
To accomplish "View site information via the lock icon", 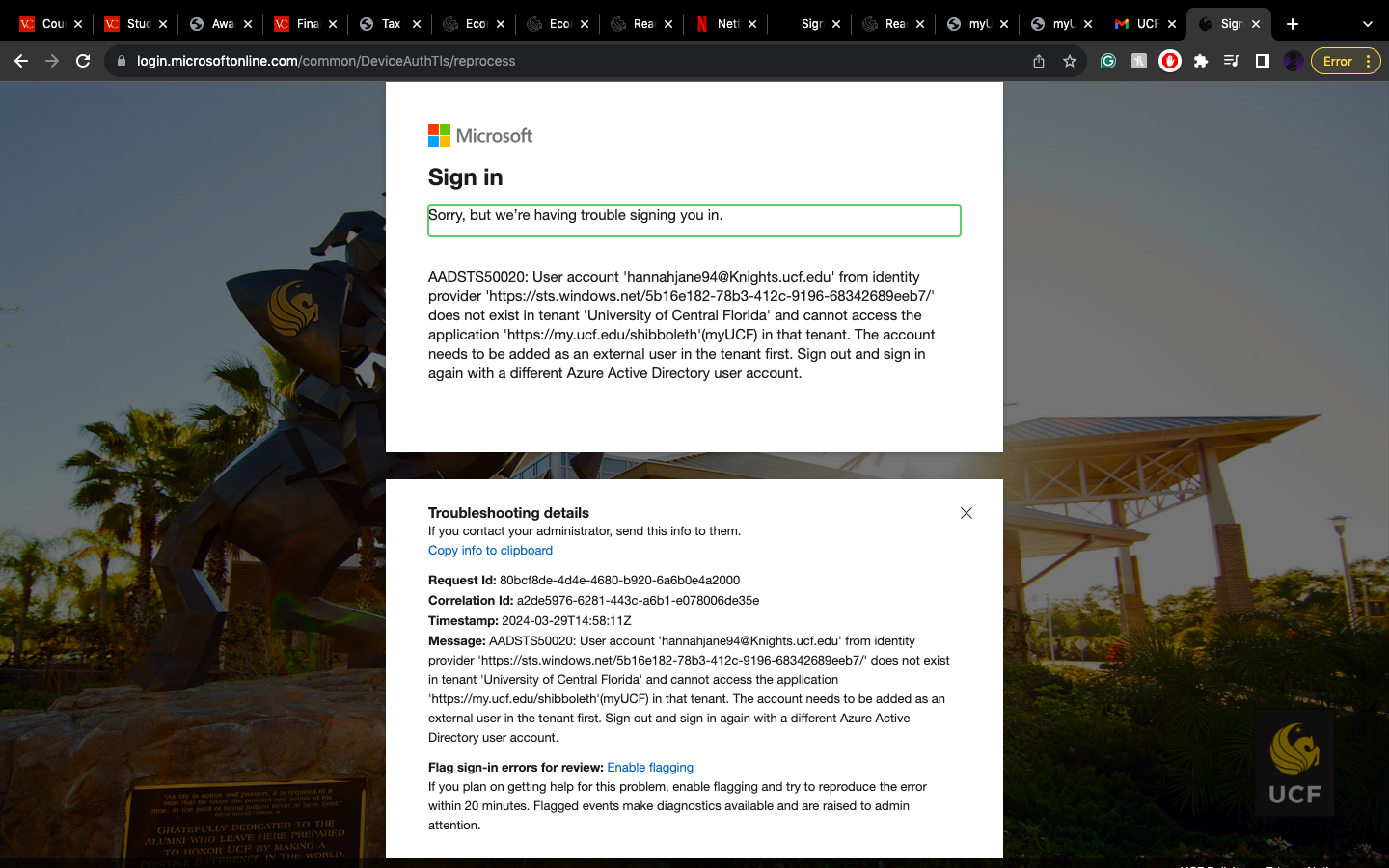I will (121, 61).
